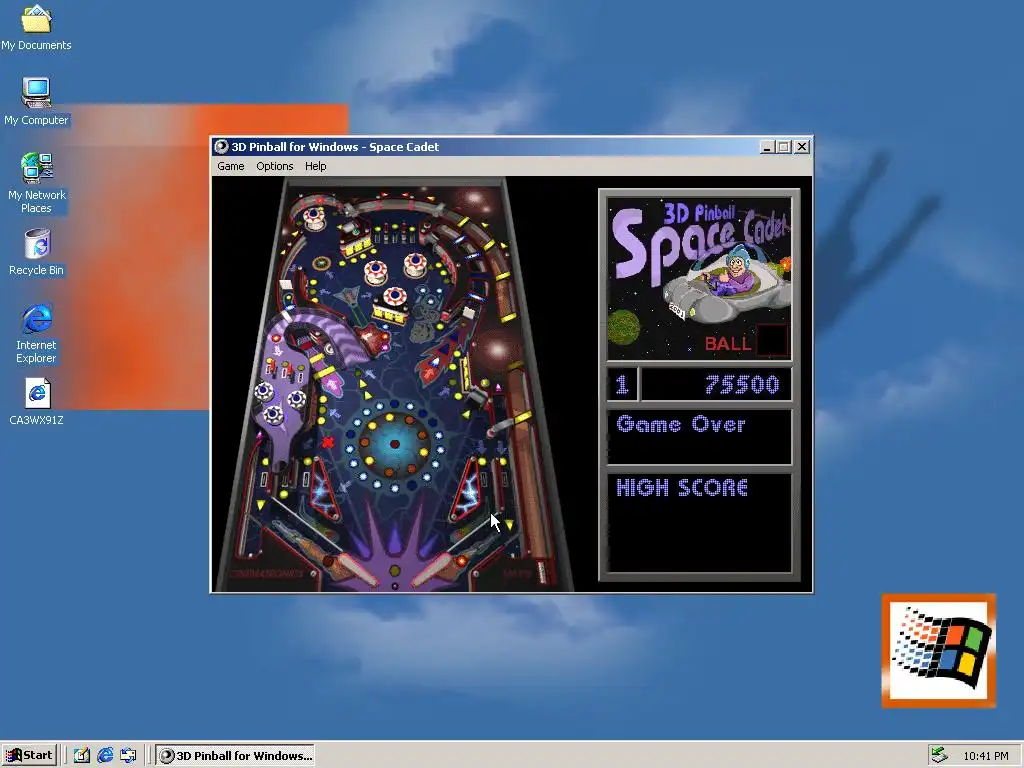
Task: Click the 3D Pinball taskbar button
Action: 235,756
